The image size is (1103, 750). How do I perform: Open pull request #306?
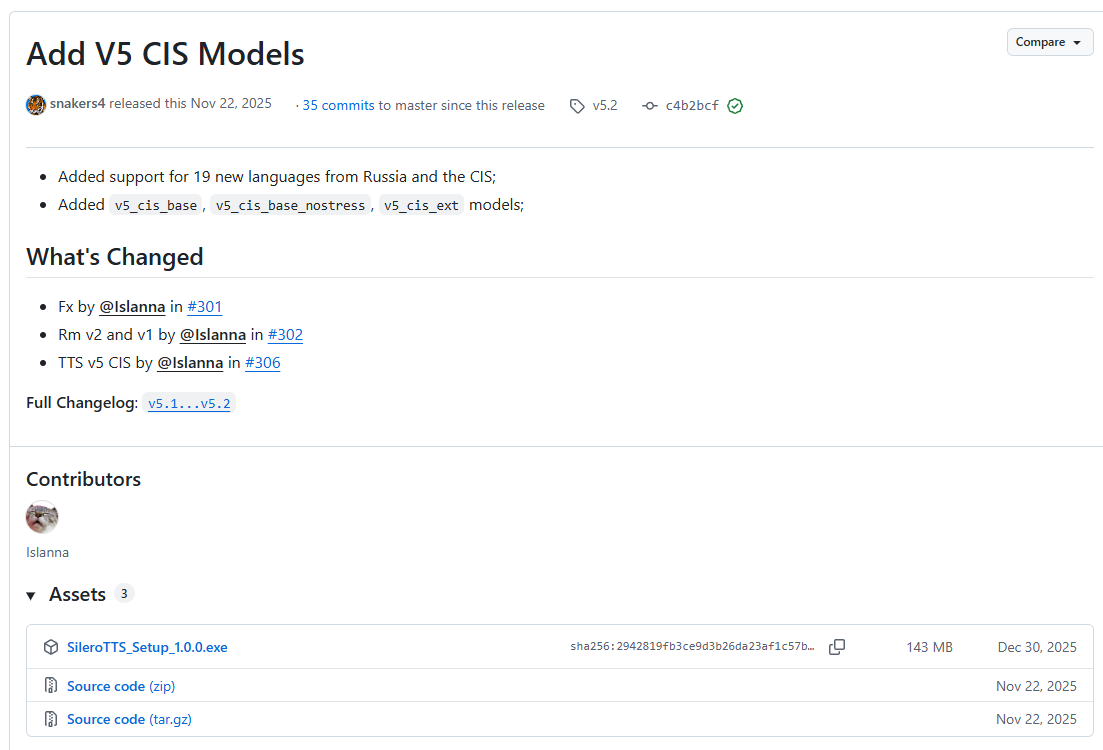tap(262, 363)
